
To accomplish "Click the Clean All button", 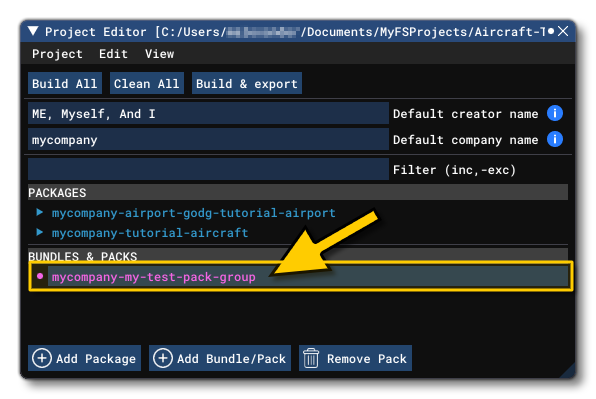I will 147,83.
